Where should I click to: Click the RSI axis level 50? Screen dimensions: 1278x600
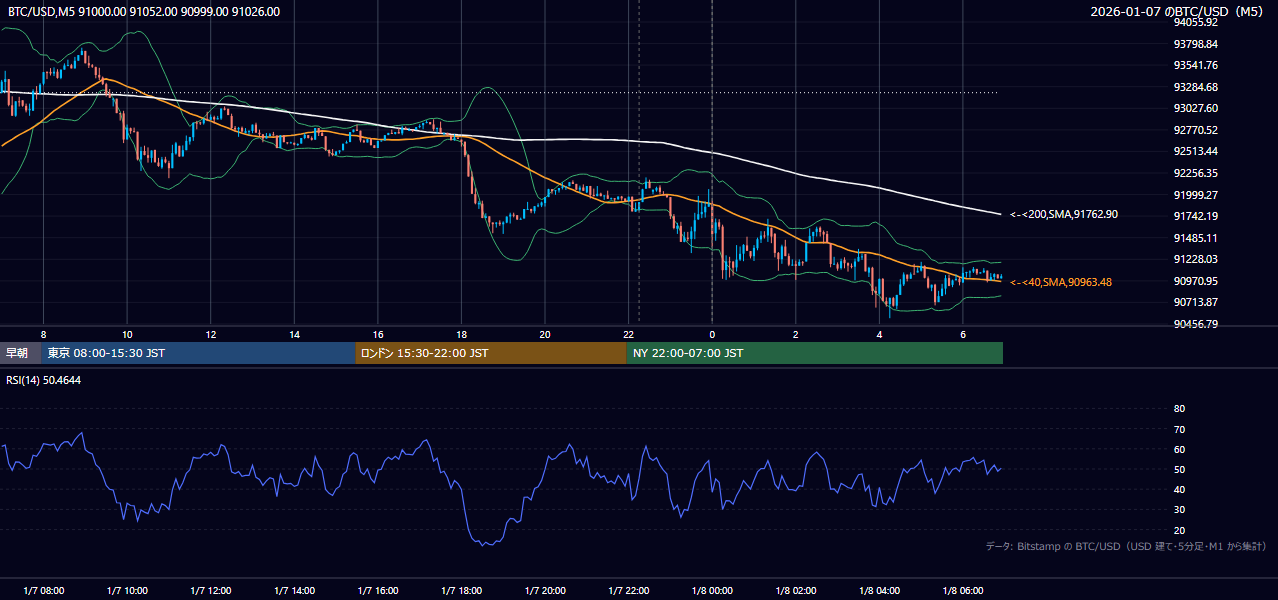pyautogui.click(x=1179, y=469)
